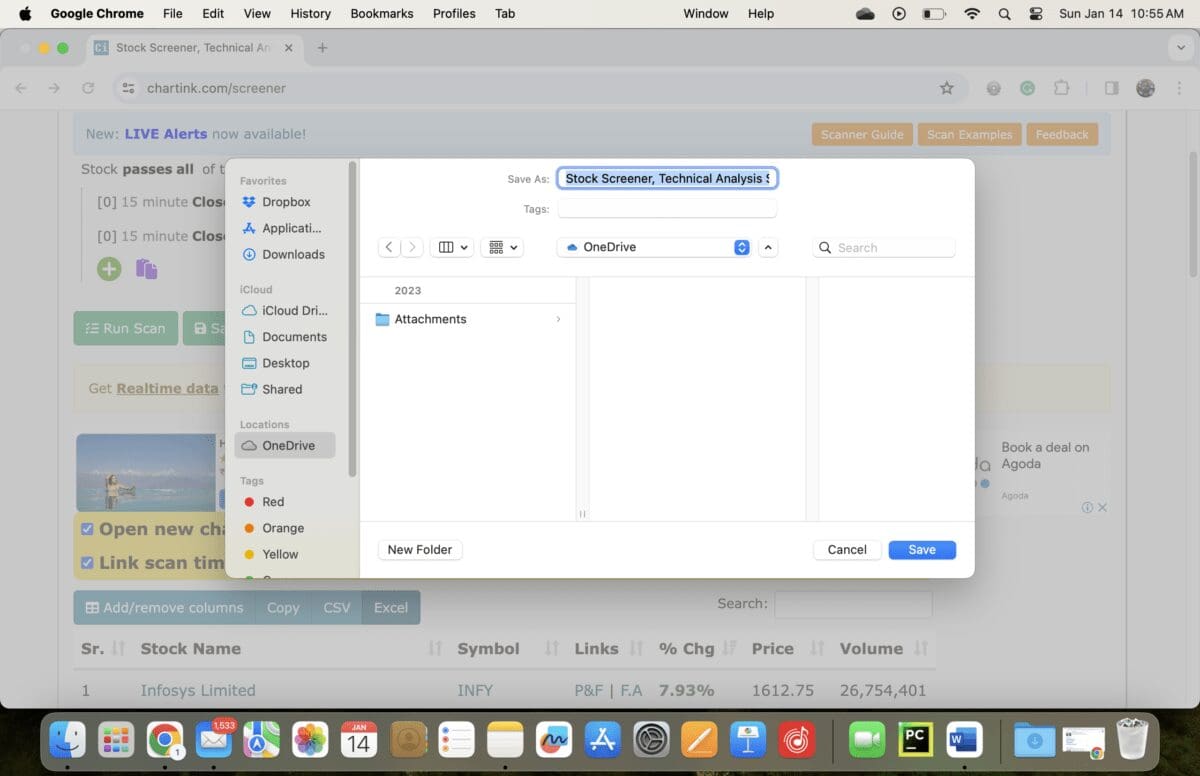Viewport: 1200px width, 776px height.
Task: Cancel the save dialog
Action: 846,549
